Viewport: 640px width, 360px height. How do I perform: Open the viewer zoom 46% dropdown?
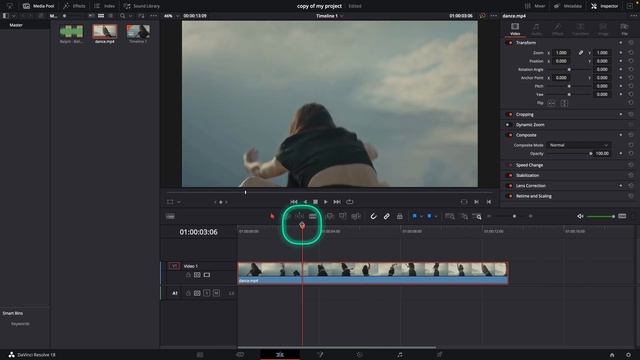pyautogui.click(x=177, y=16)
